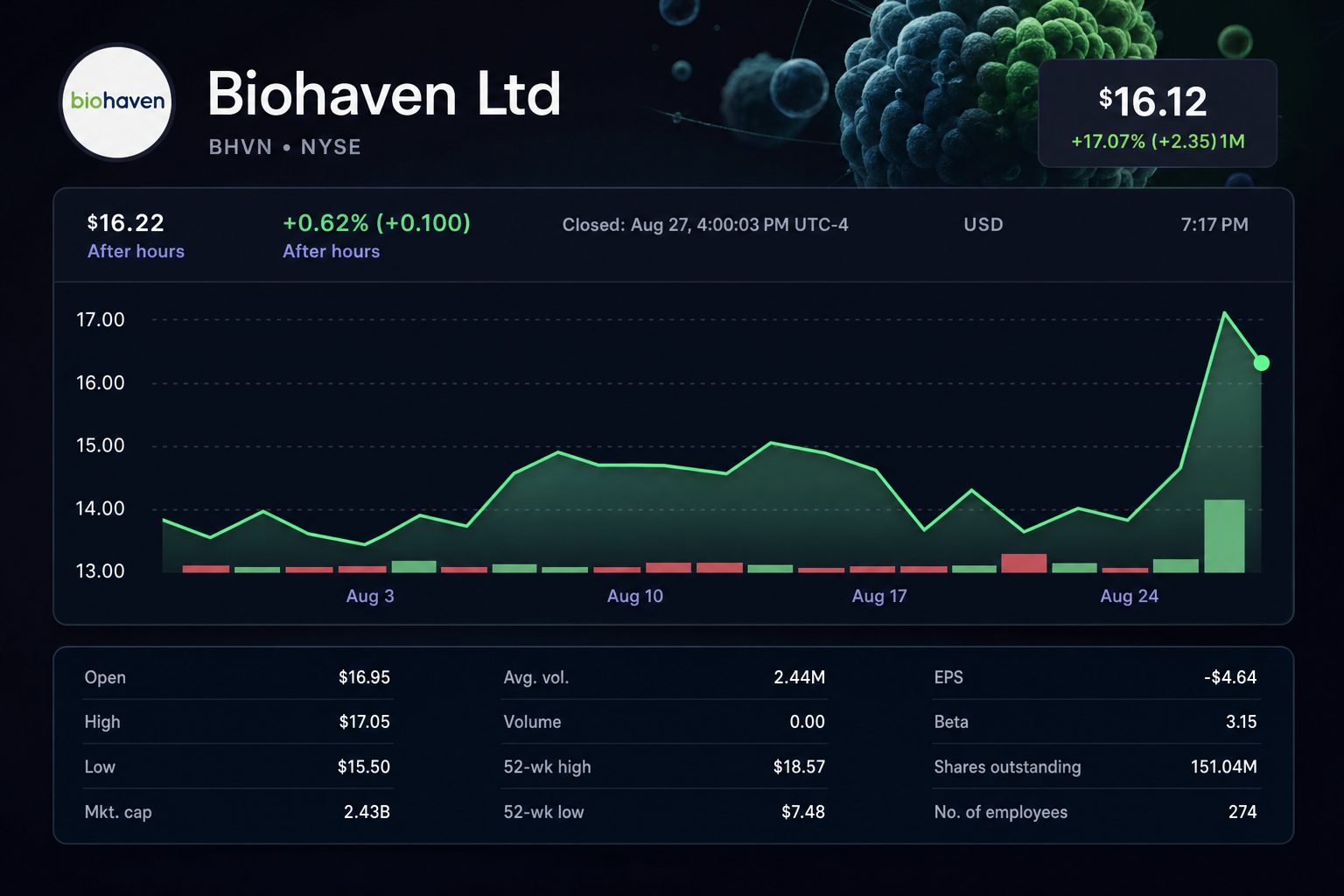Click the Aug 24 axis label
This screenshot has height=896, width=1344.
click(x=1129, y=596)
